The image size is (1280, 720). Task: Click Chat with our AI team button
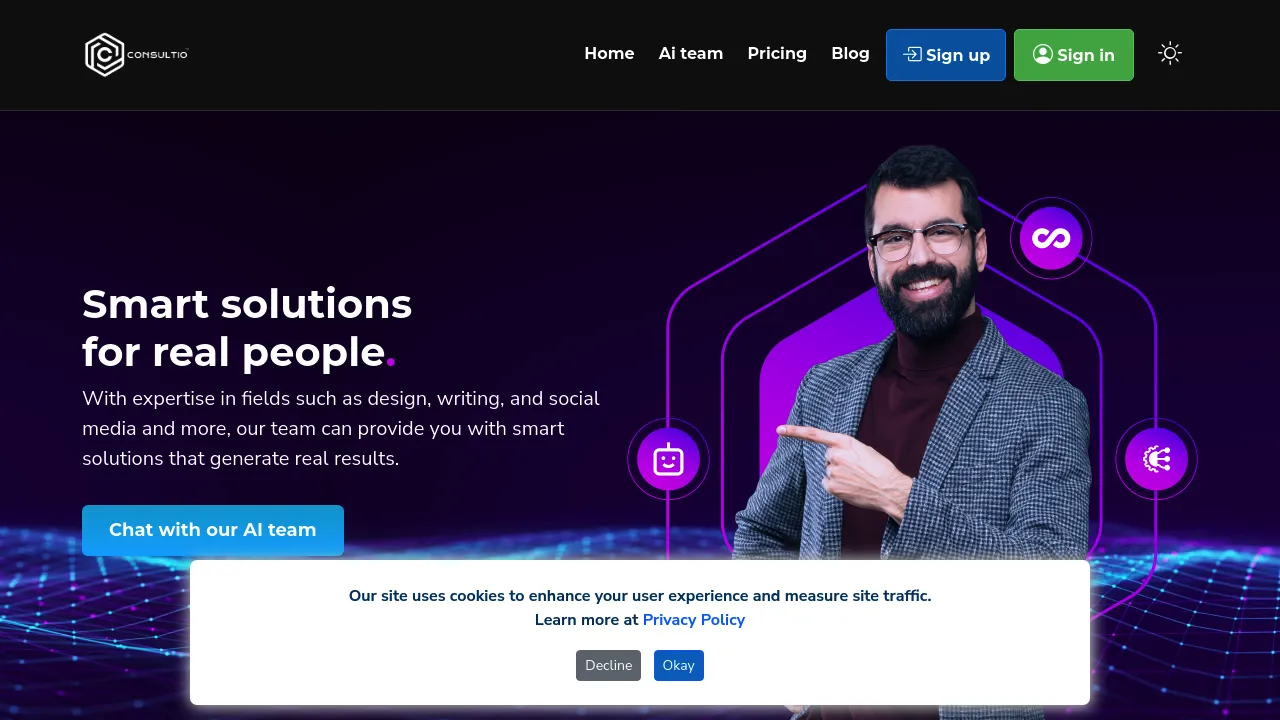(x=213, y=530)
